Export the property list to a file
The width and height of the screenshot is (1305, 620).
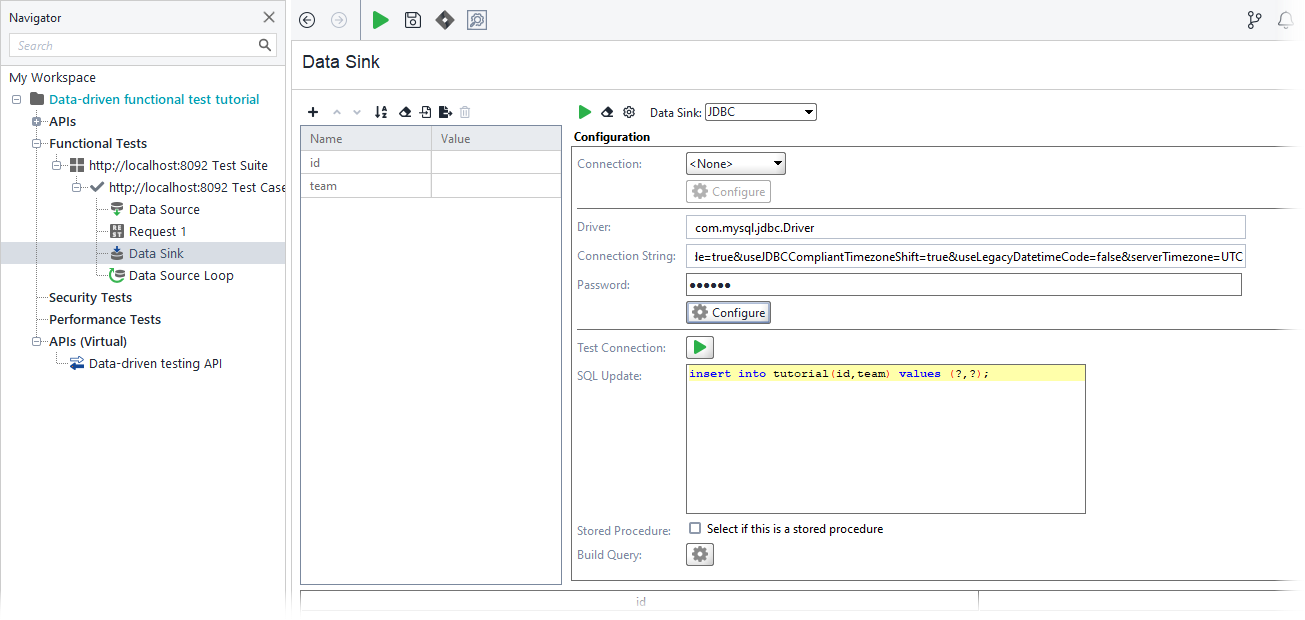click(446, 112)
